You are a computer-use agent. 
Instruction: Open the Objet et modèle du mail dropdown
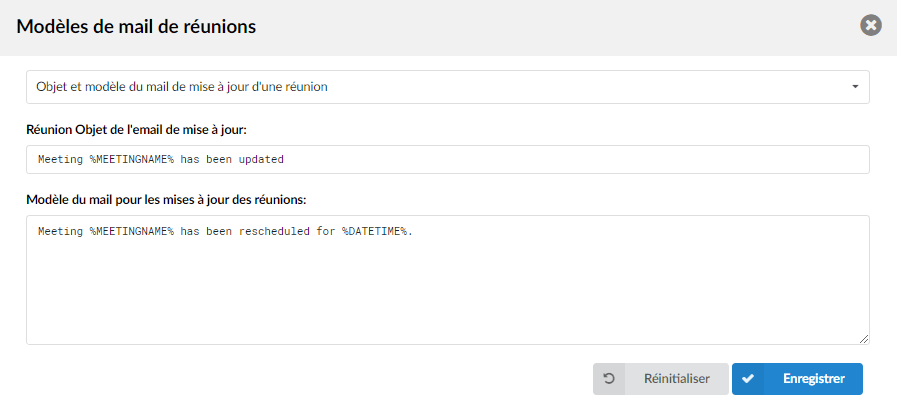448,87
